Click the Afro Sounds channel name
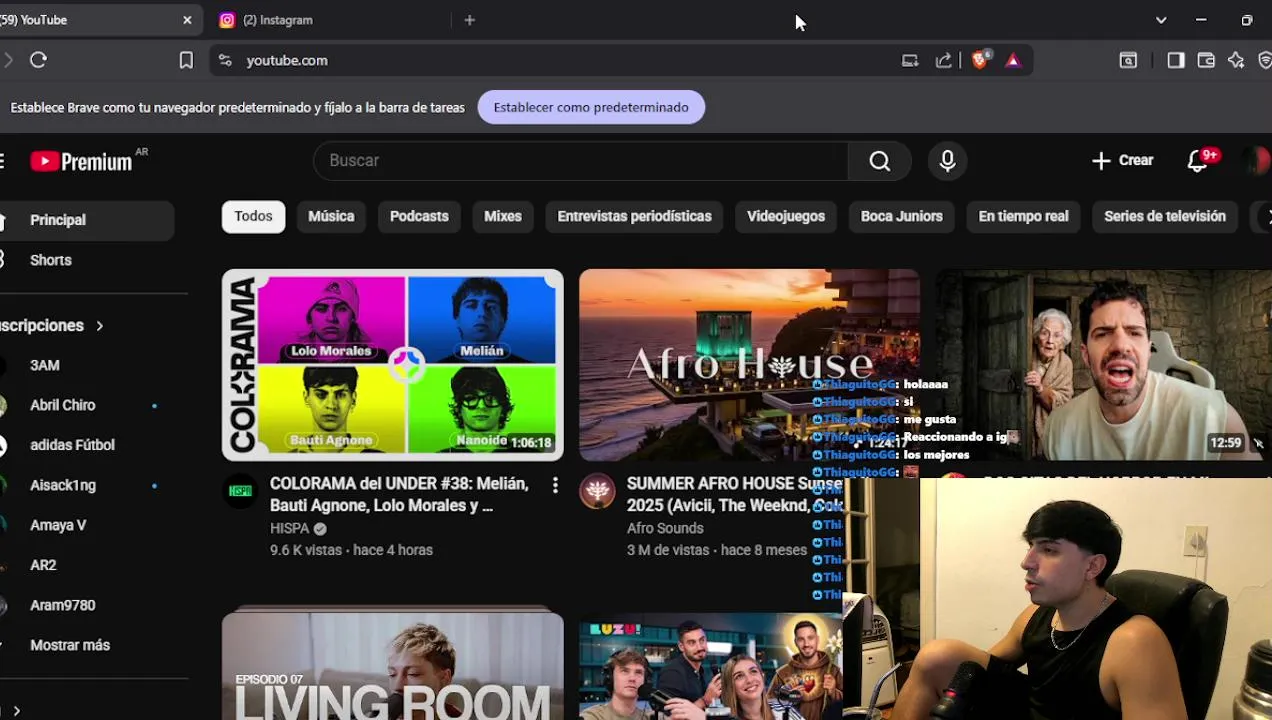The image size is (1272, 720). 665,528
